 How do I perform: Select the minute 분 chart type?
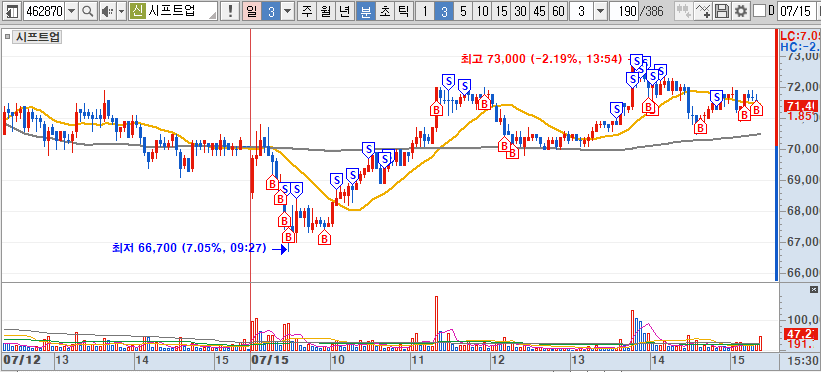coord(365,10)
